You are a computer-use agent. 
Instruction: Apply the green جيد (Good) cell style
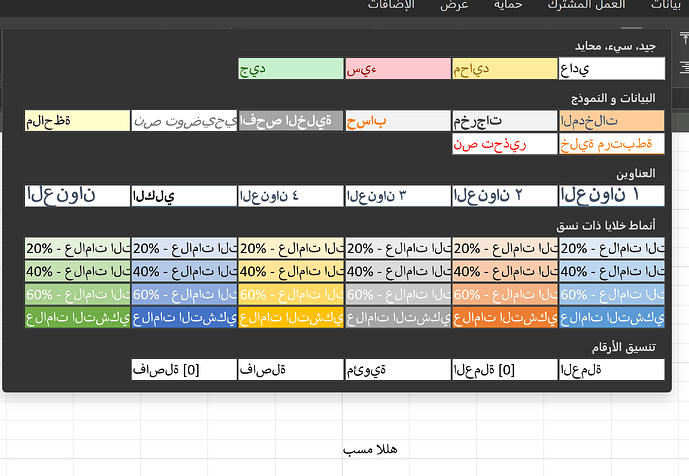click(290, 69)
